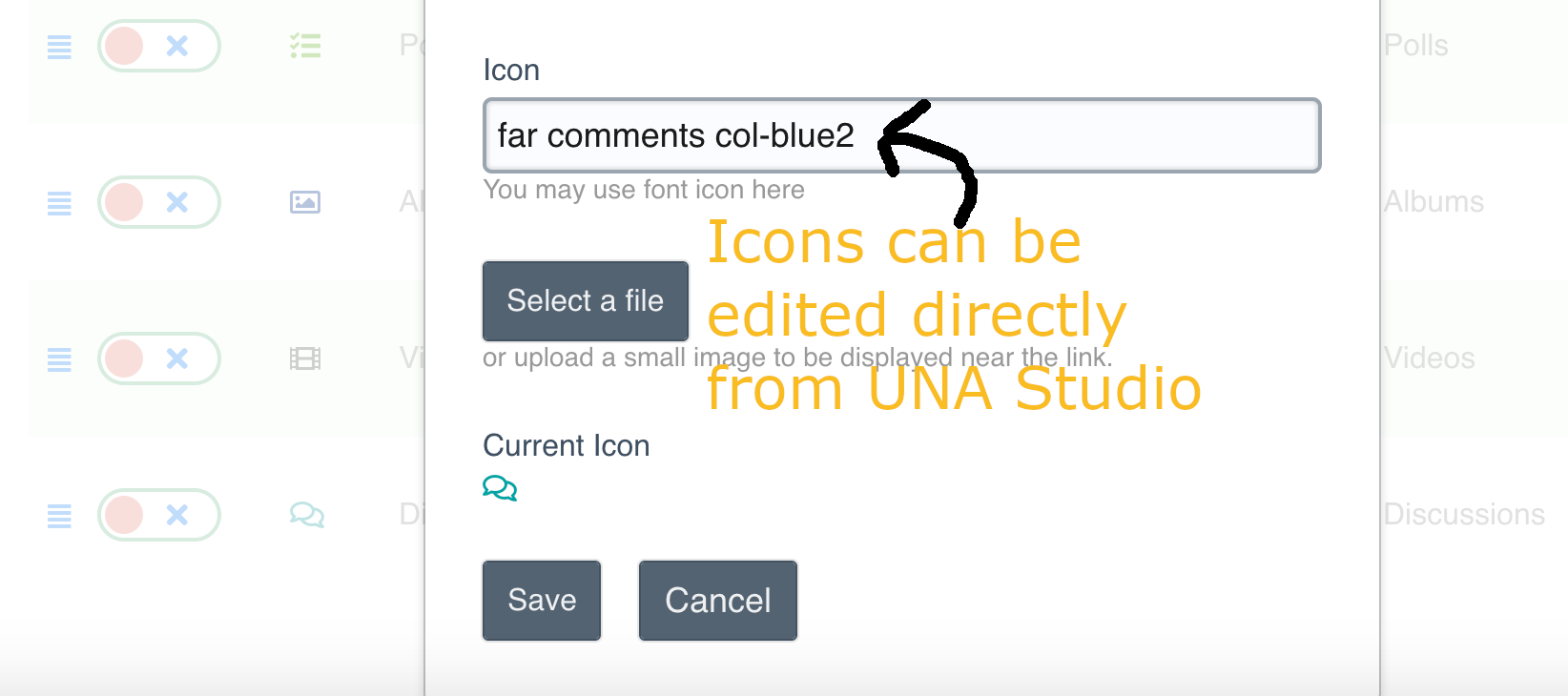
Task: Click the Discussions comments icon in the list
Action: tap(306, 515)
